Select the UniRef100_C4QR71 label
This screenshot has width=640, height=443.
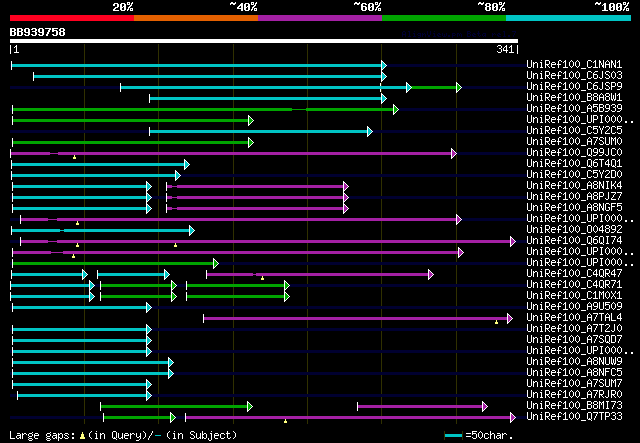[574, 284]
